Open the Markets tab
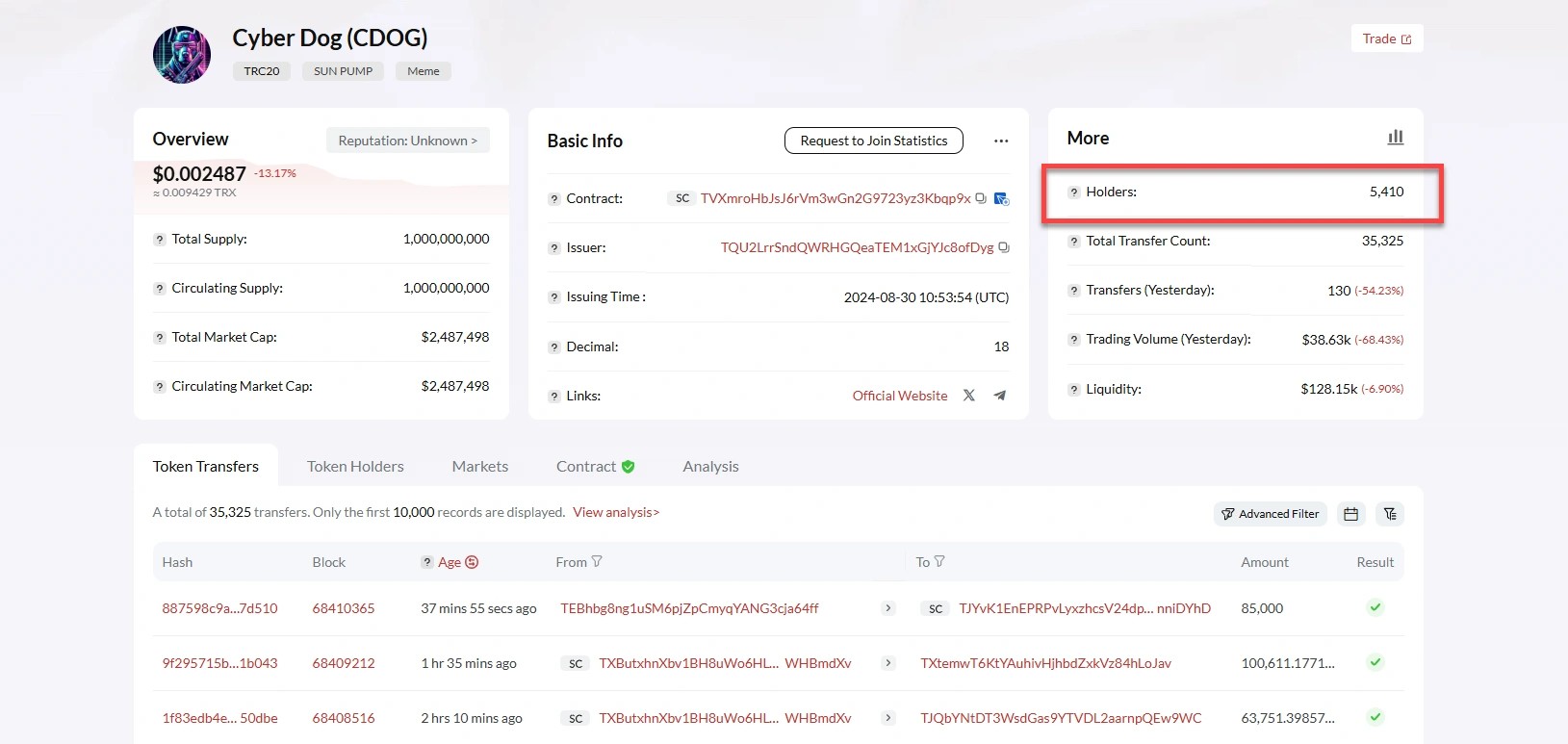The width and height of the screenshot is (1568, 744). (479, 466)
